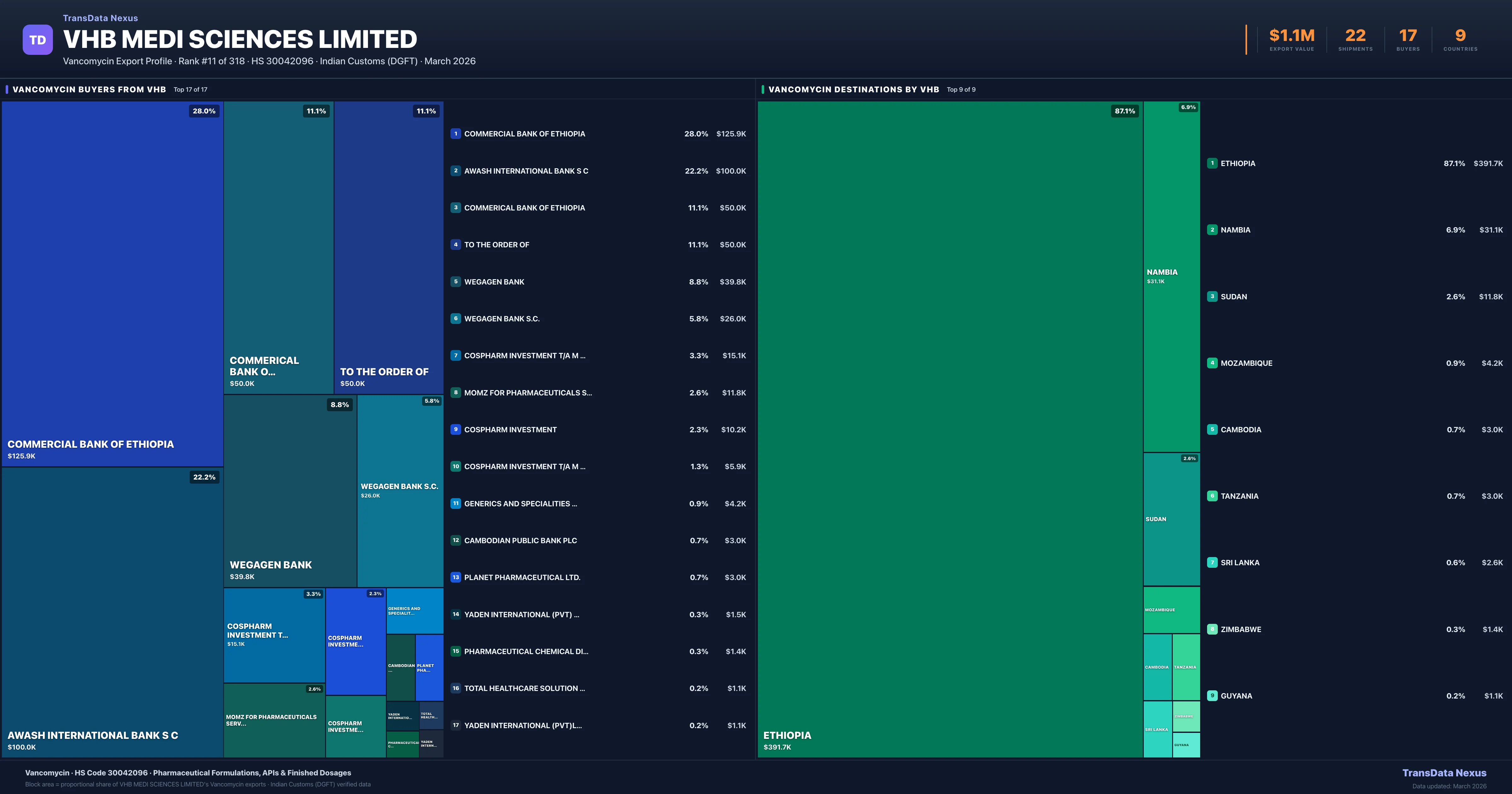Click rank badge 13 beside Planet Pharmaceutical Ltd.
This screenshot has width=1512, height=794.
pos(455,577)
